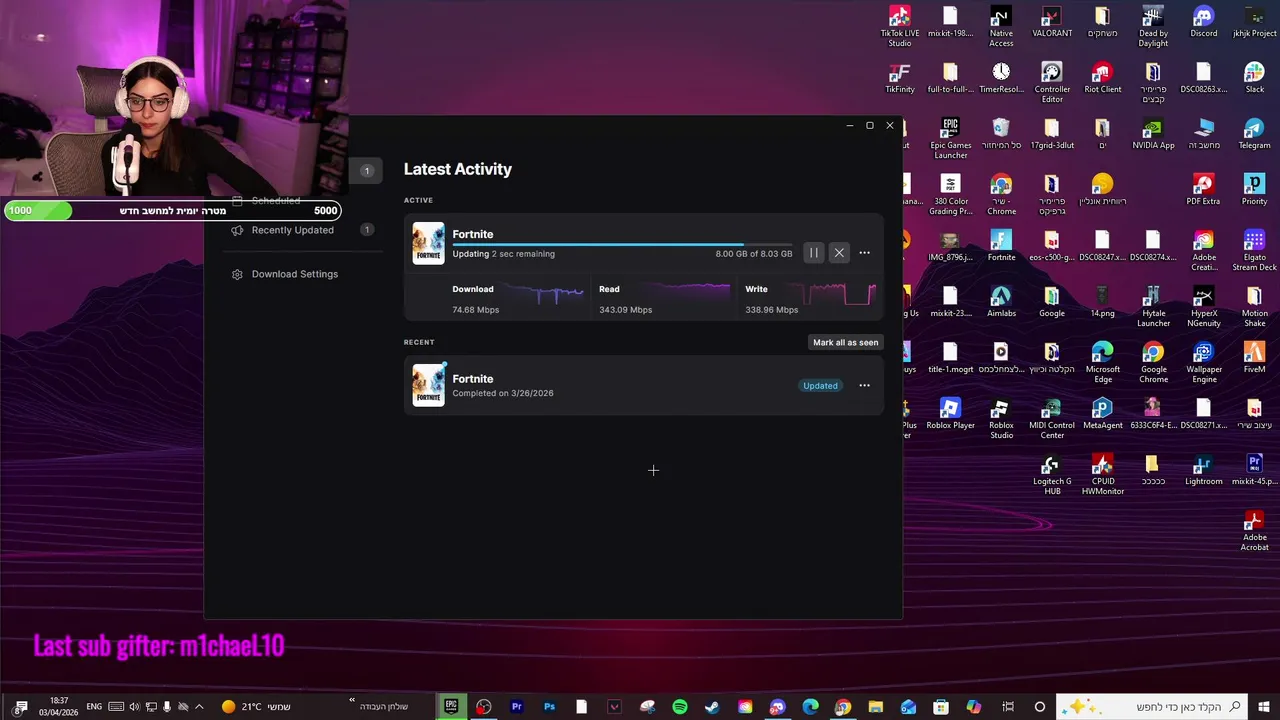1280x720 pixels.
Task: Open TikFinity desktop icon
Action: (899, 78)
